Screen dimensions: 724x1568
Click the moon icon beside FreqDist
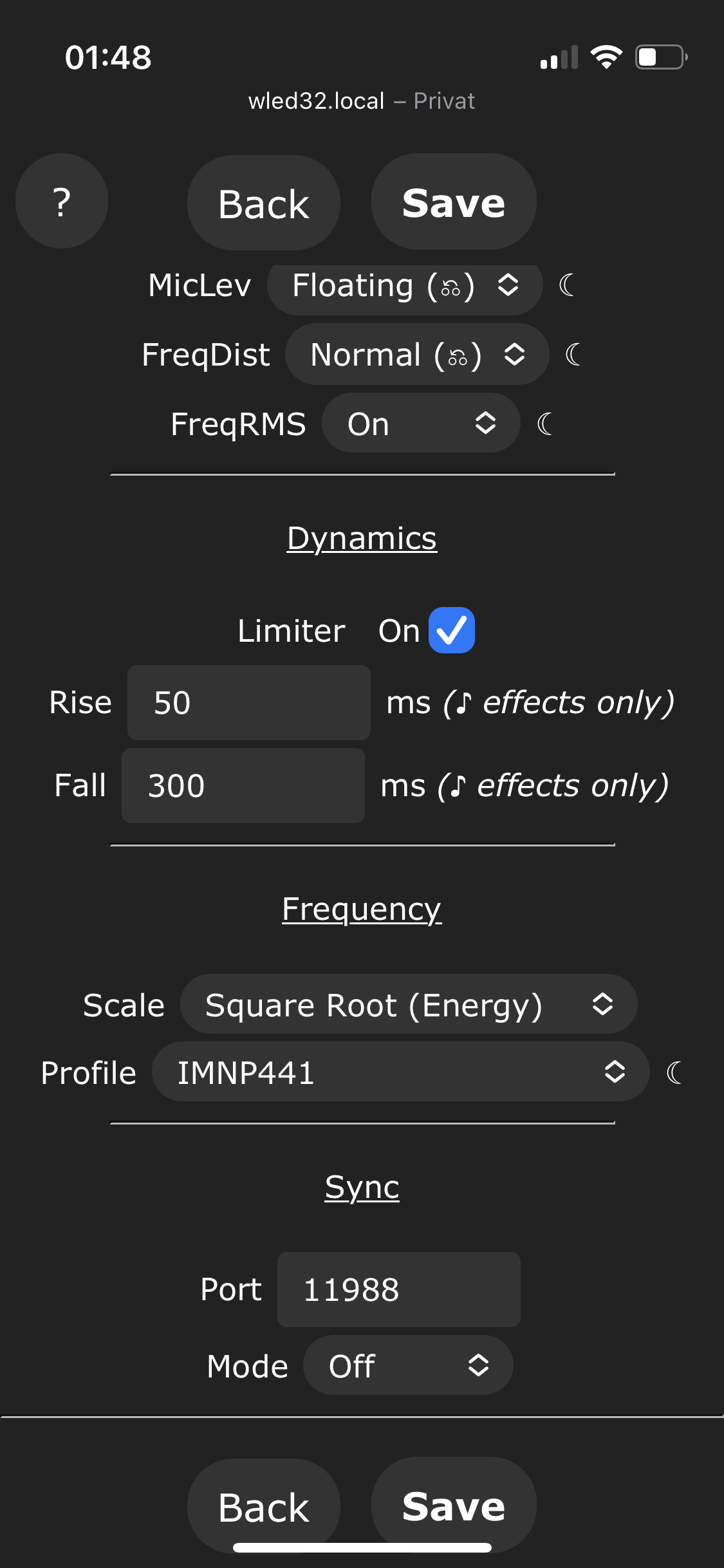(x=573, y=354)
